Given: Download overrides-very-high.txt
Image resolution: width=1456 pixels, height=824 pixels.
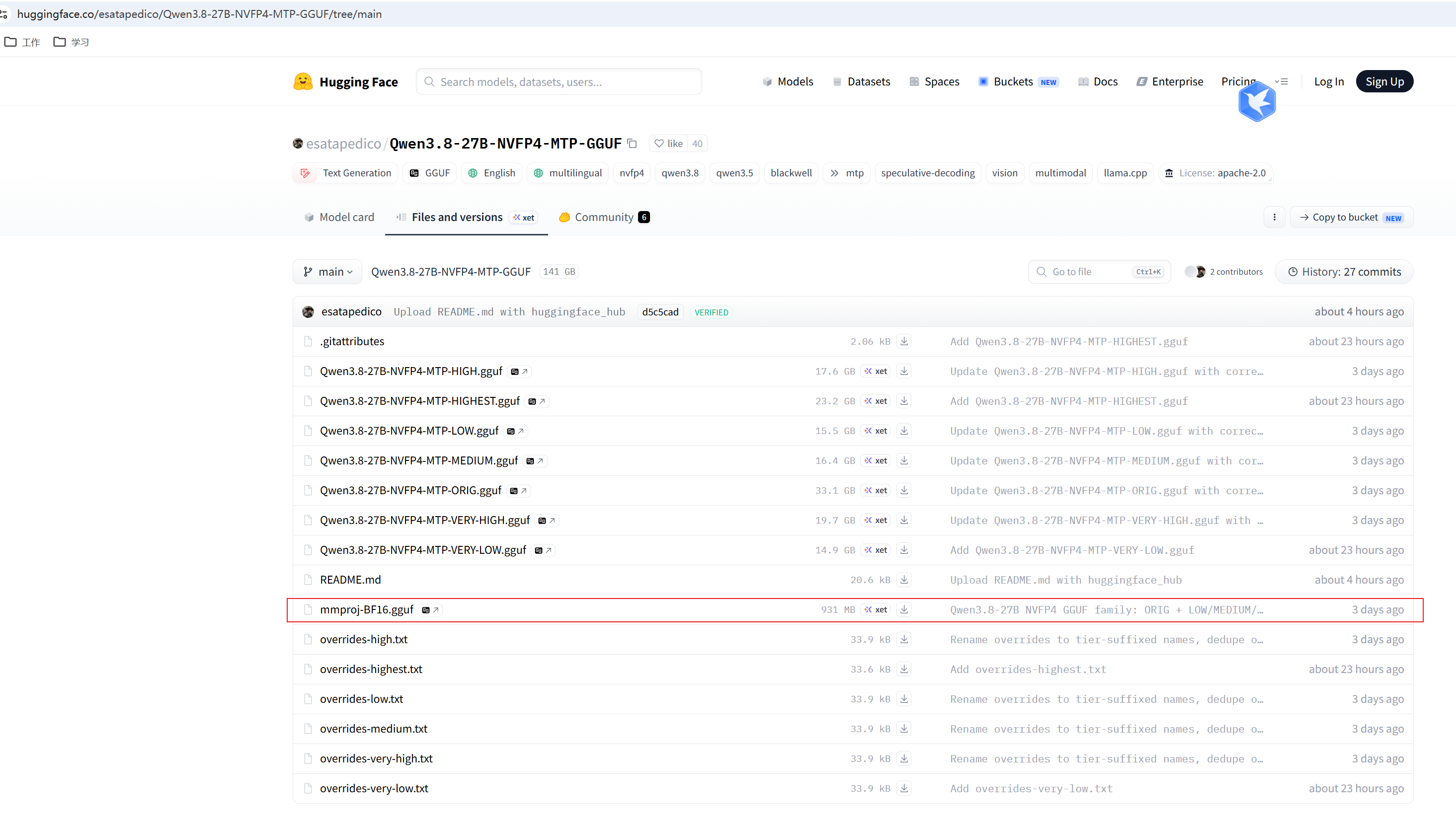Looking at the screenshot, I should point(904,758).
